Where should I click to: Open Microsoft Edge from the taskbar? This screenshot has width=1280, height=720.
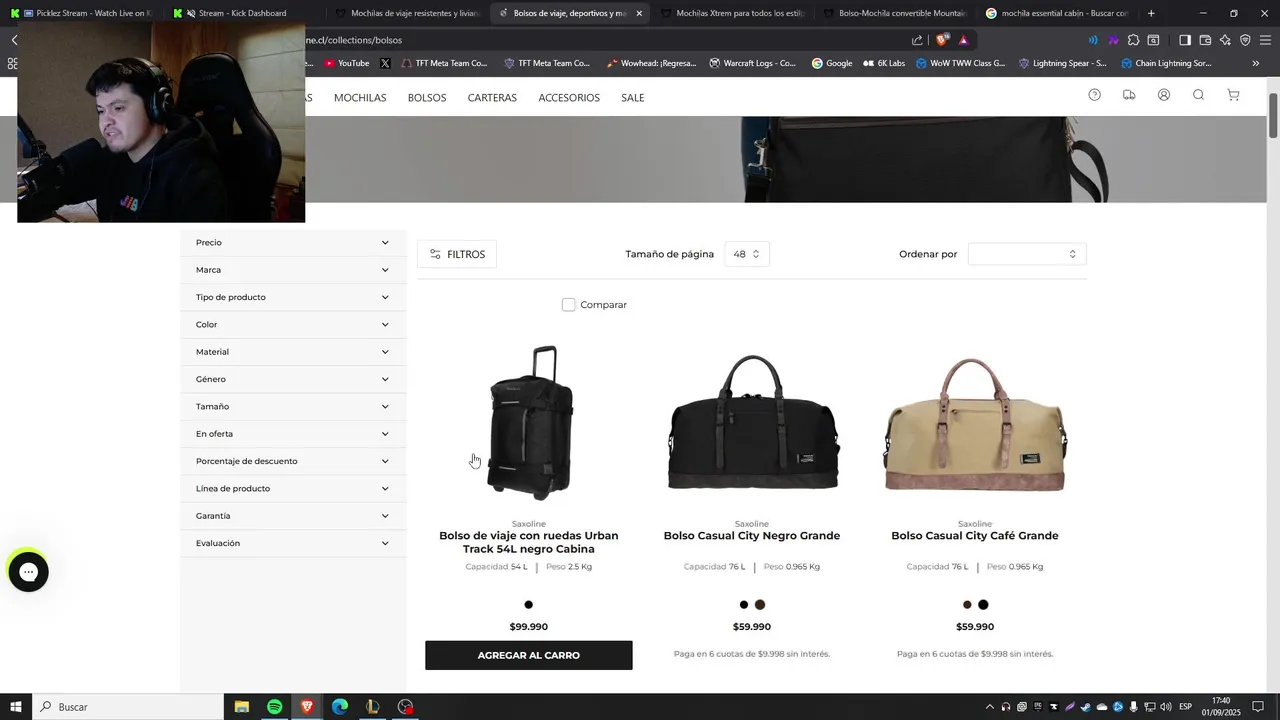(340, 707)
